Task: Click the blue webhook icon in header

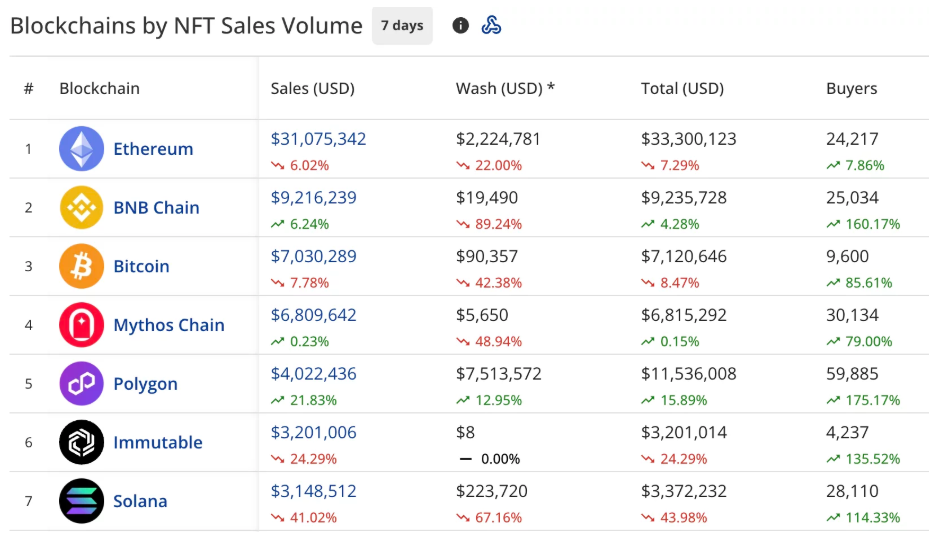Action: point(491,26)
